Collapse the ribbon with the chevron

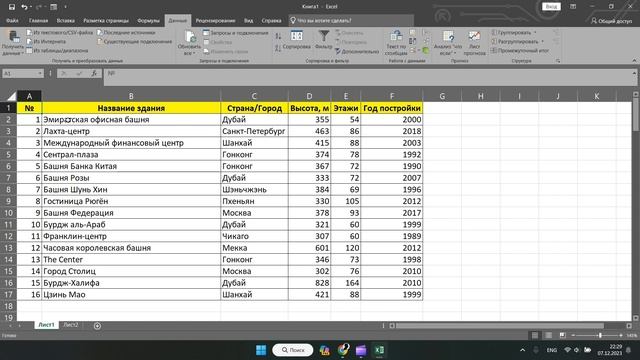[x=634, y=60]
